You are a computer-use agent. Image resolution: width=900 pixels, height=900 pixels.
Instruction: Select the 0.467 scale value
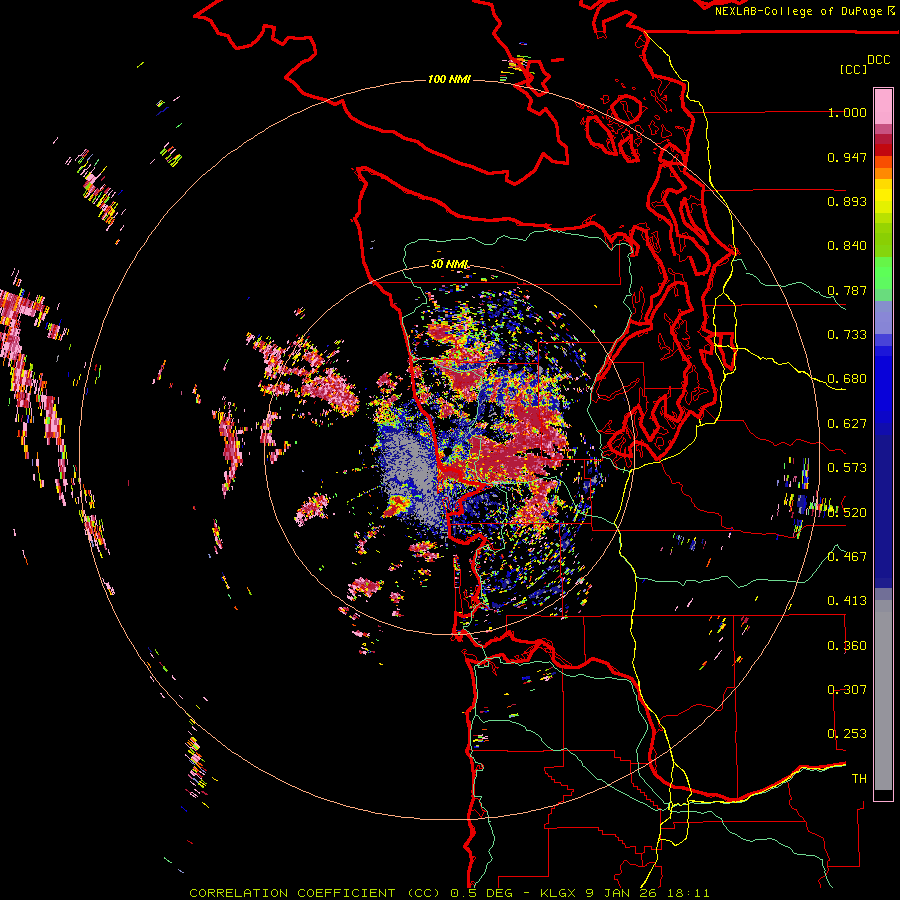pos(847,557)
